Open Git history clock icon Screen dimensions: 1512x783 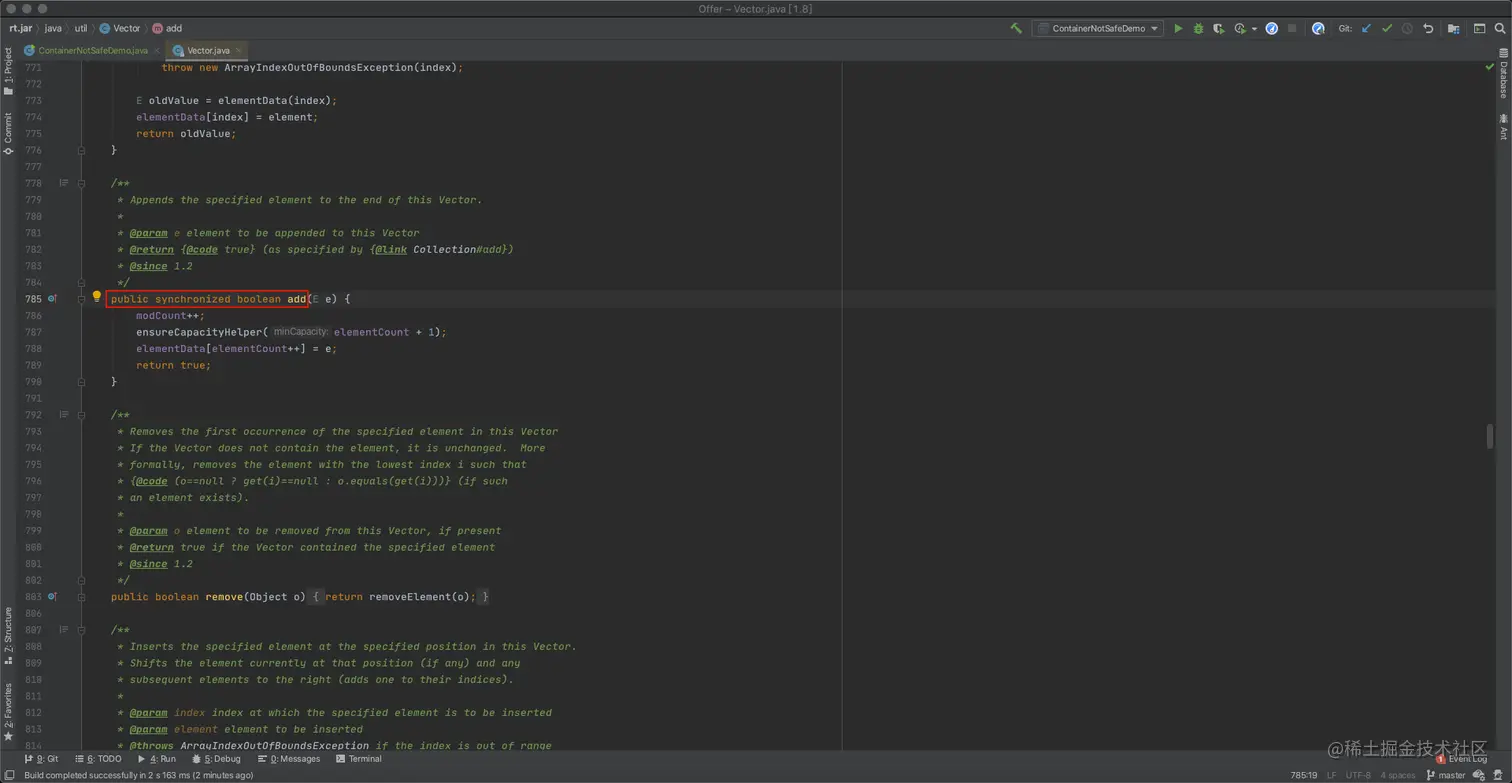pyautogui.click(x=1407, y=29)
